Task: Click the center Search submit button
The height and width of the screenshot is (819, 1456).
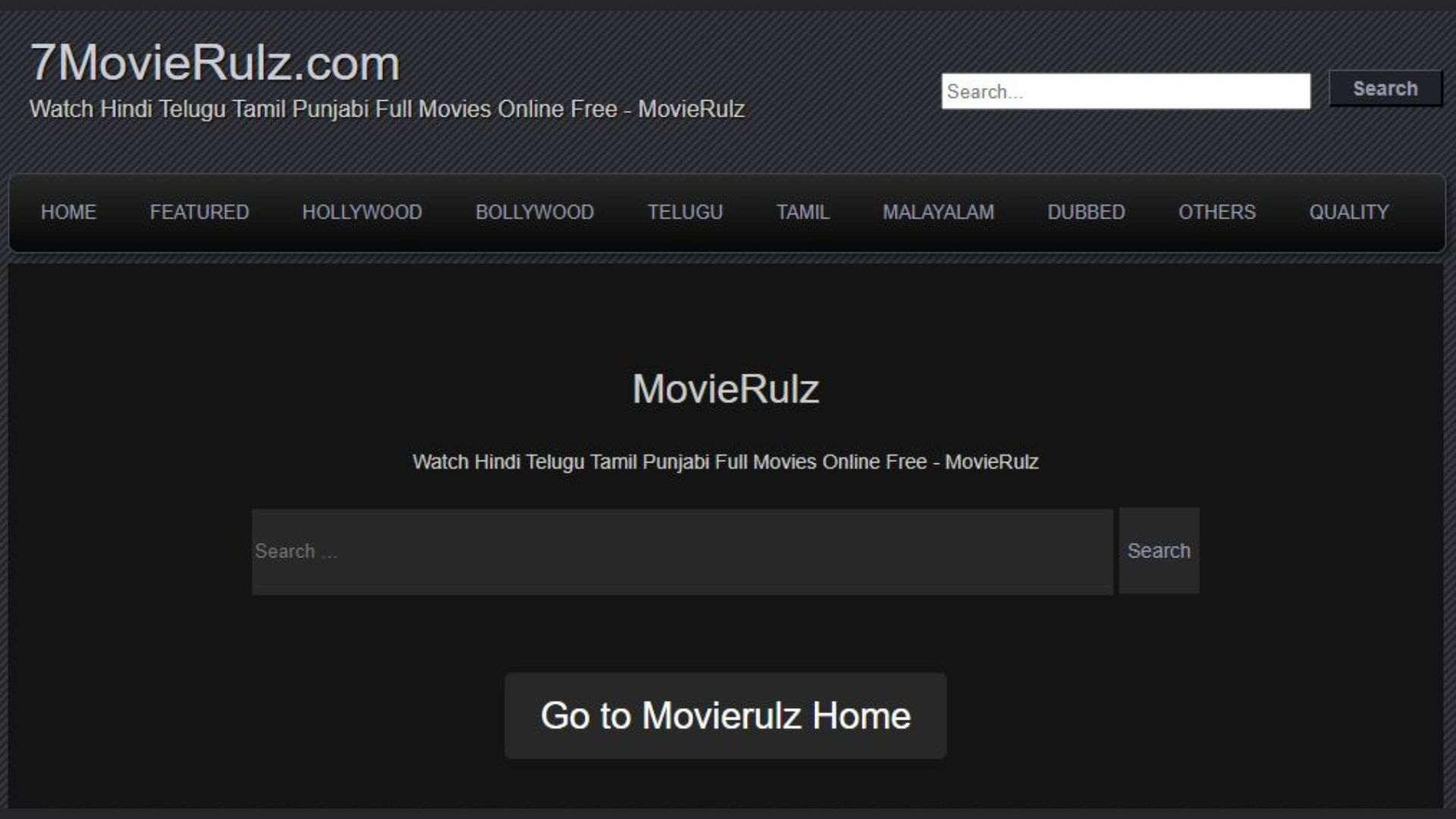Action: tap(1159, 551)
